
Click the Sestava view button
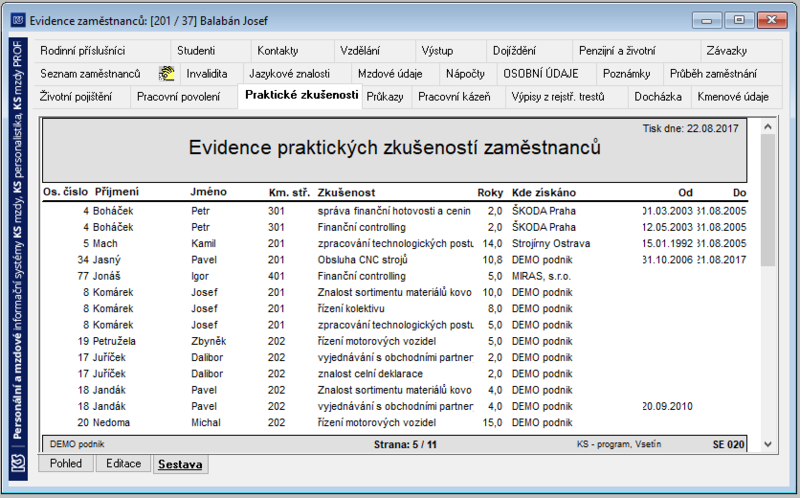click(181, 465)
